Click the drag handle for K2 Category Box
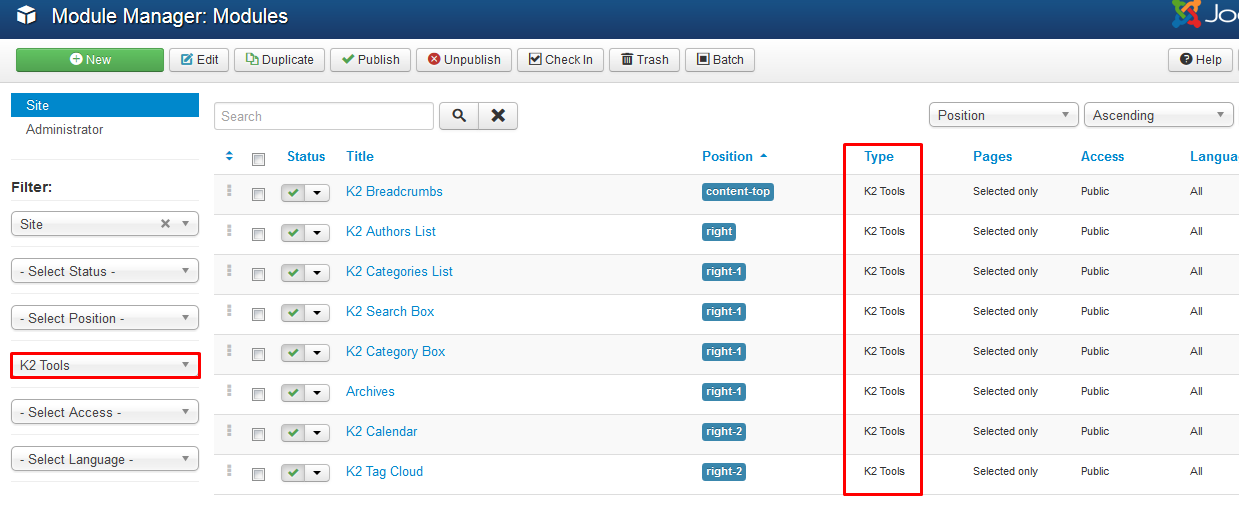 point(229,350)
